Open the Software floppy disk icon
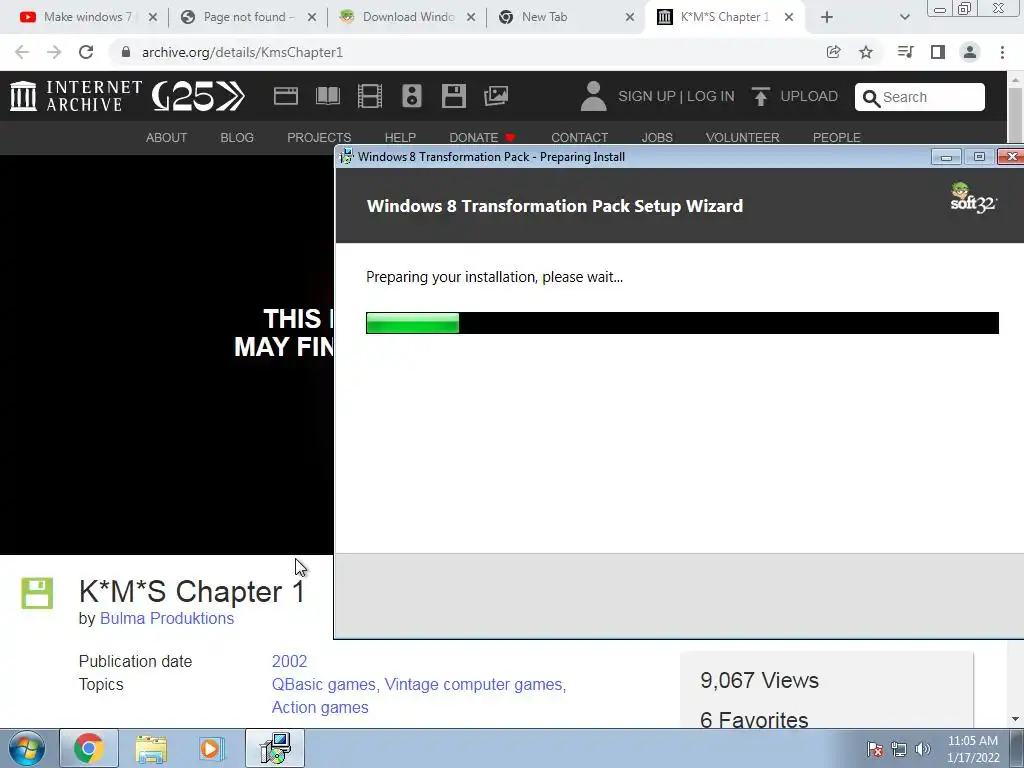The width and height of the screenshot is (1024, 768). pos(454,96)
